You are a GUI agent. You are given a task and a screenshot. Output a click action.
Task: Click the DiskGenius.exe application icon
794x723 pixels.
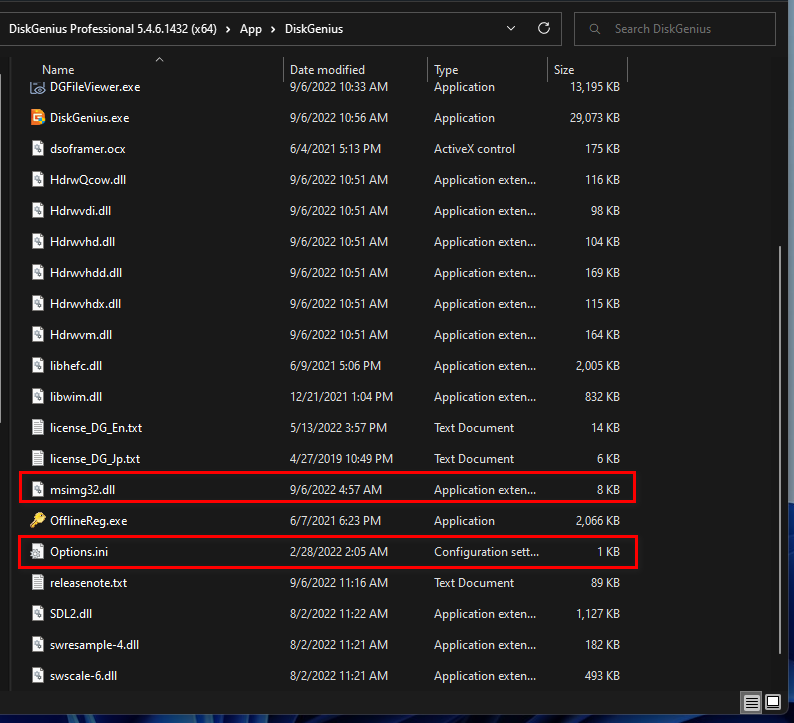pos(38,117)
